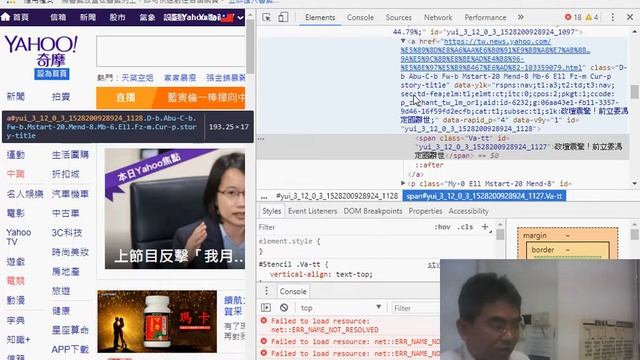Open 信箱 in the Yahoo top bar
The width and height of the screenshot is (640, 360).
(58, 18)
